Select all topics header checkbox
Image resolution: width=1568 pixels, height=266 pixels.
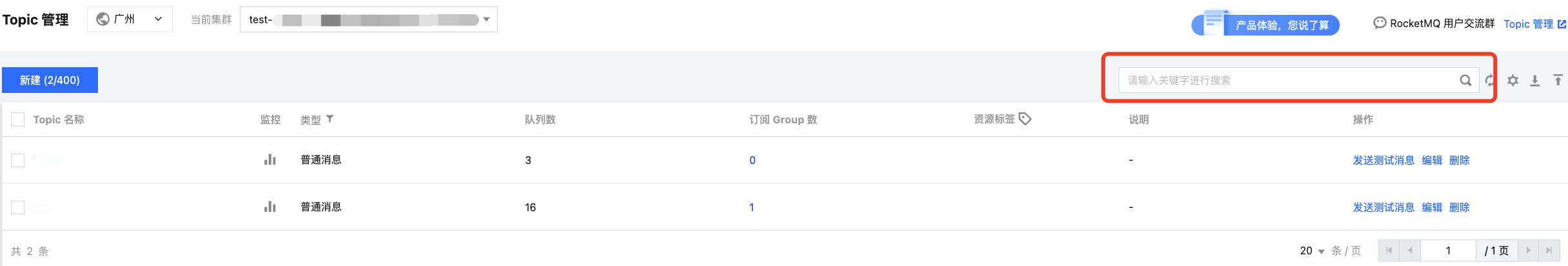[x=18, y=119]
